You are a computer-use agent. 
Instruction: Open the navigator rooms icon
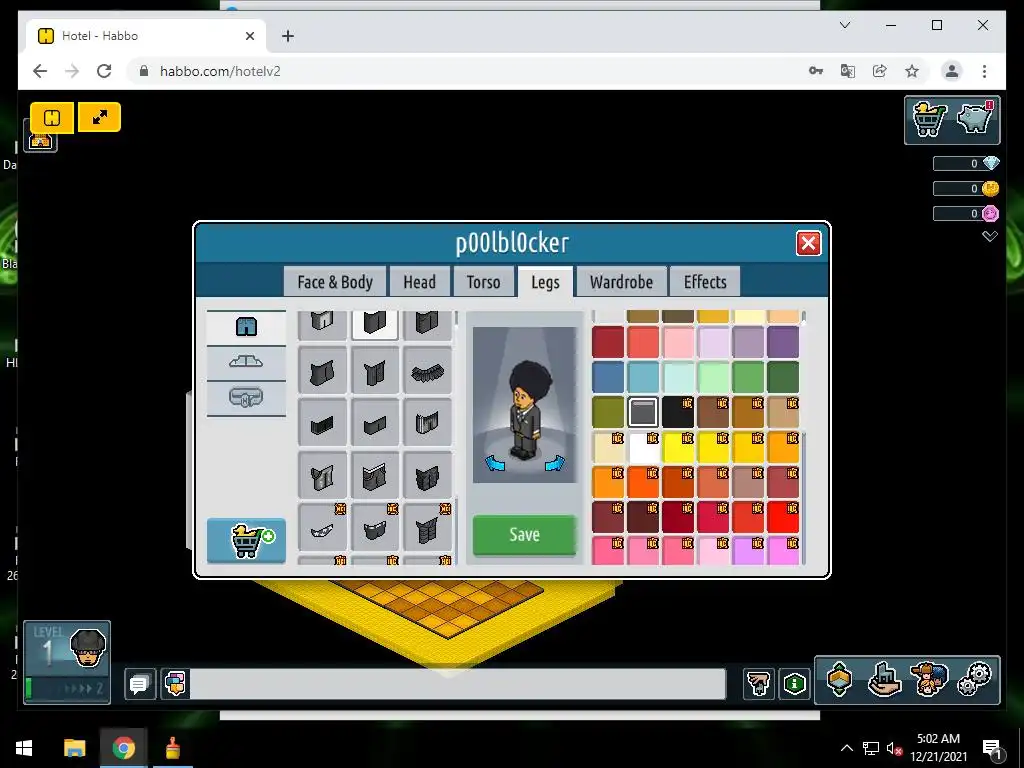click(x=839, y=680)
